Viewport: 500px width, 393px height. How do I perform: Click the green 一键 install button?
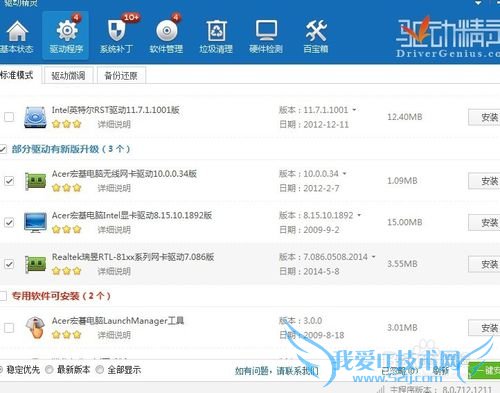tap(484, 370)
